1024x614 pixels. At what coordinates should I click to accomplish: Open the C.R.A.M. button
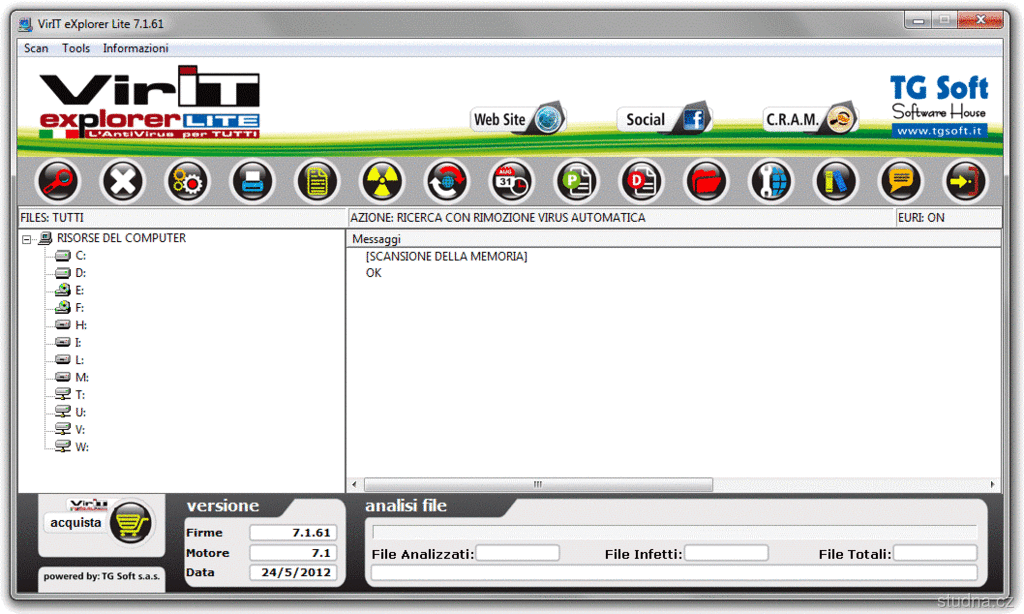point(810,120)
